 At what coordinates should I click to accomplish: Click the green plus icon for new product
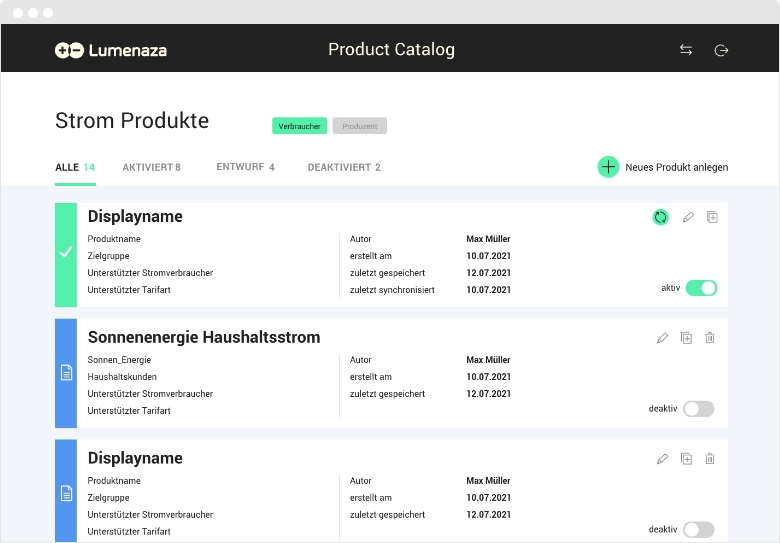click(608, 167)
